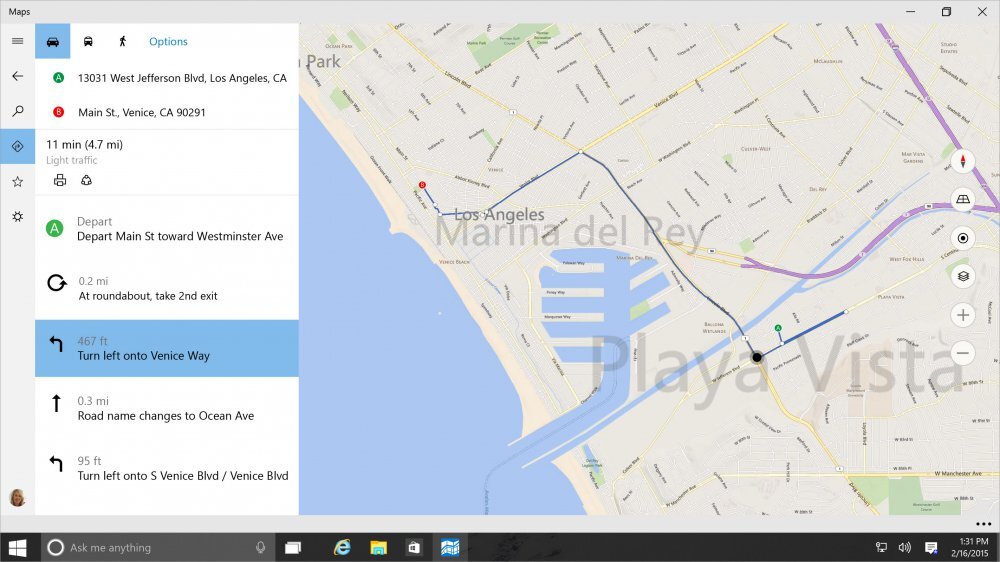Show my location on the map
Image resolution: width=1000 pixels, height=562 pixels.
coord(963,238)
